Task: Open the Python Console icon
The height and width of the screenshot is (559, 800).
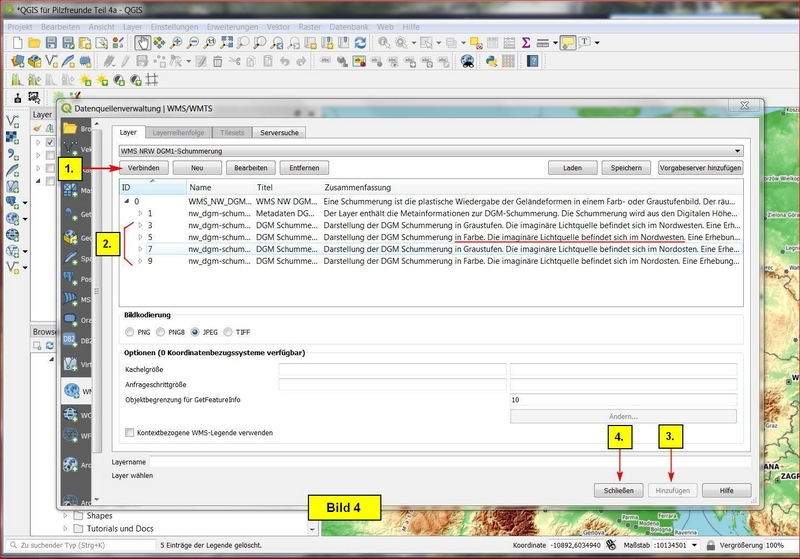Action: [x=491, y=62]
